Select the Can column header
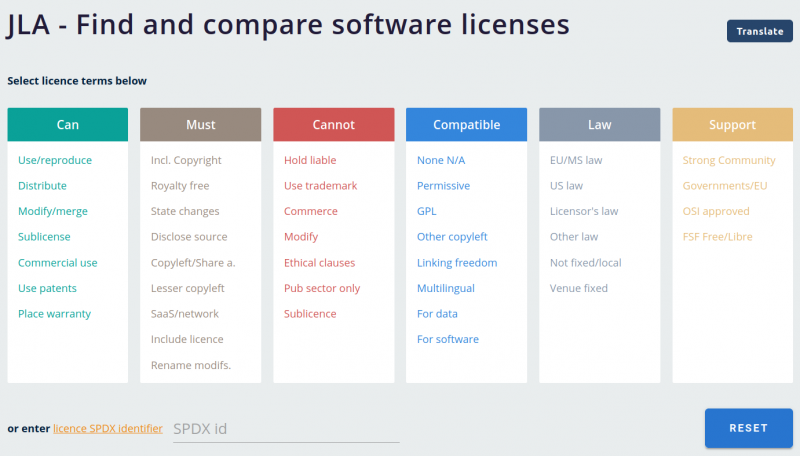This screenshot has height=456, width=800. [x=67, y=125]
